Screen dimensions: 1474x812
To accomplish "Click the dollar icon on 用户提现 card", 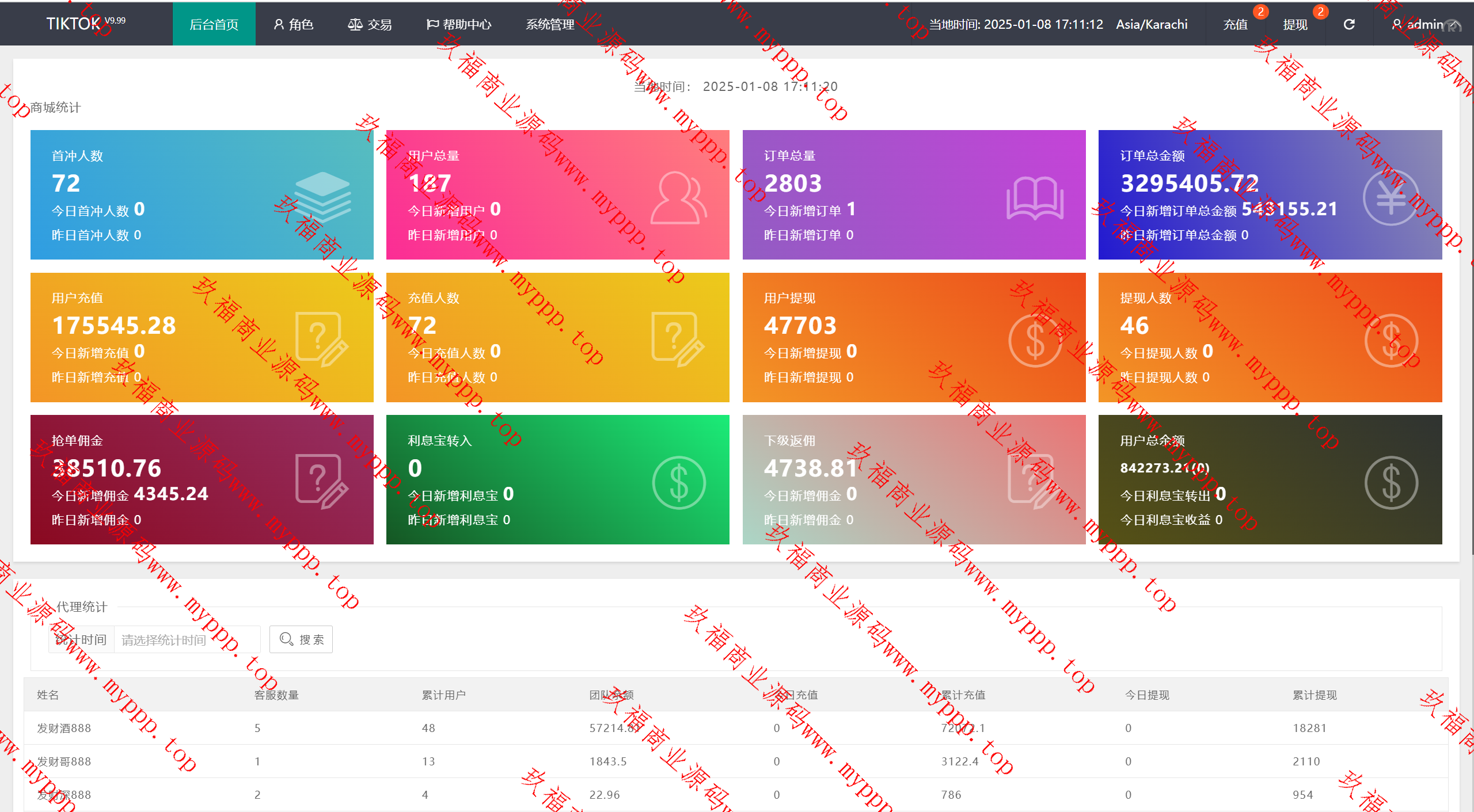I will tap(1035, 340).
